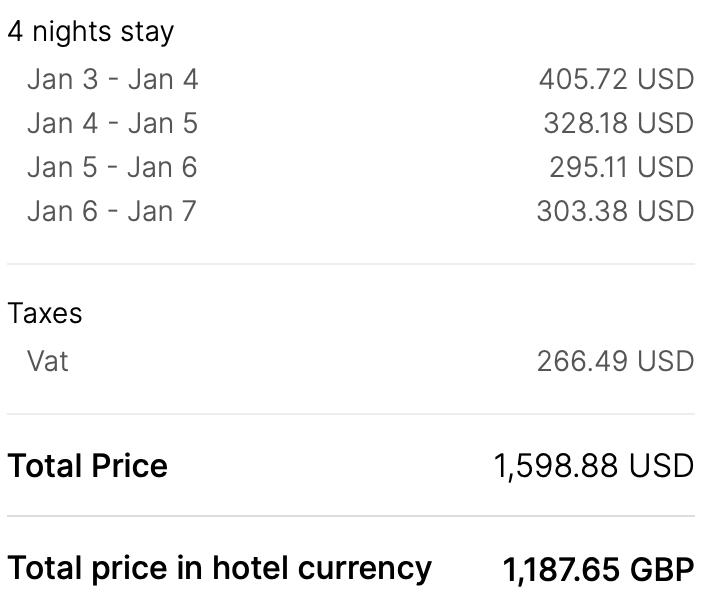Select the Jan 6 - Jan 7 date row

point(113,211)
